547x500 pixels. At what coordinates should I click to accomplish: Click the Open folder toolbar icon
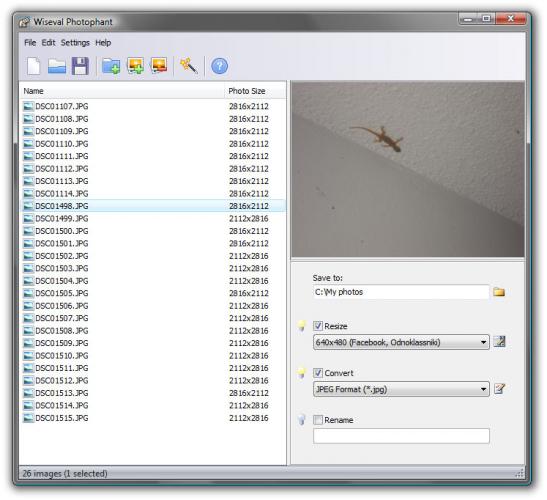[57, 66]
